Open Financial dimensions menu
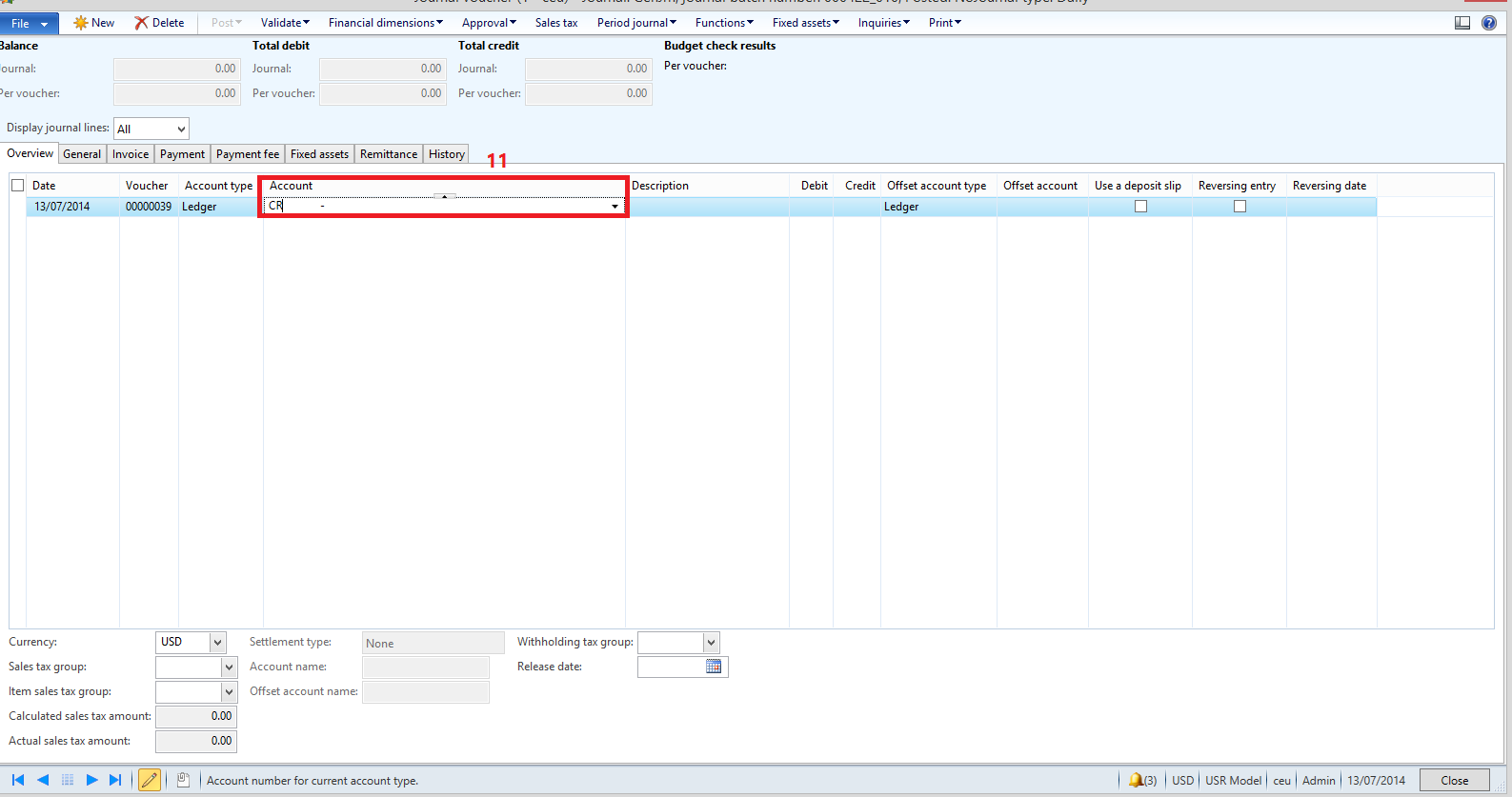Image resolution: width=1512 pixels, height=797 pixels. (386, 23)
